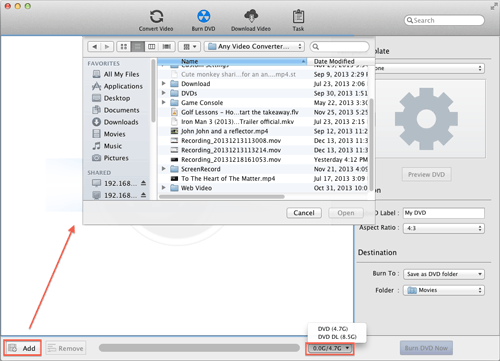This screenshot has width=500, height=361.
Task: Open the Convert Video section
Action: coord(156,21)
